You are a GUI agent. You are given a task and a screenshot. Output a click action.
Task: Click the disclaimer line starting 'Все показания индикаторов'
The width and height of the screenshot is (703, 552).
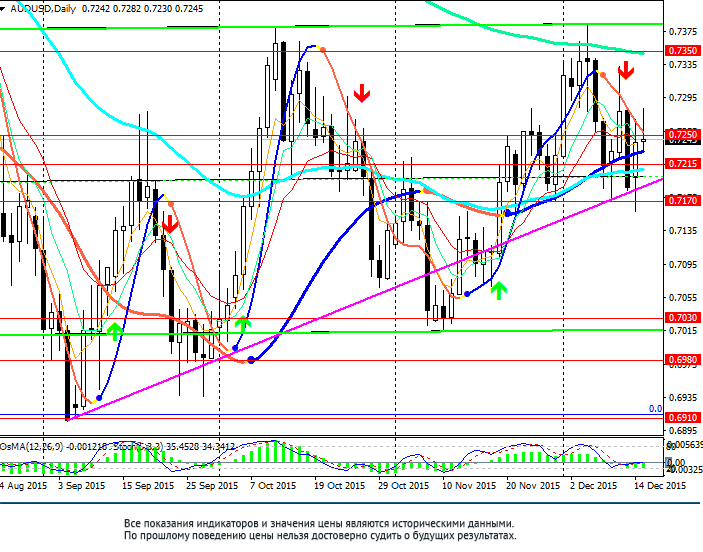coord(319,523)
